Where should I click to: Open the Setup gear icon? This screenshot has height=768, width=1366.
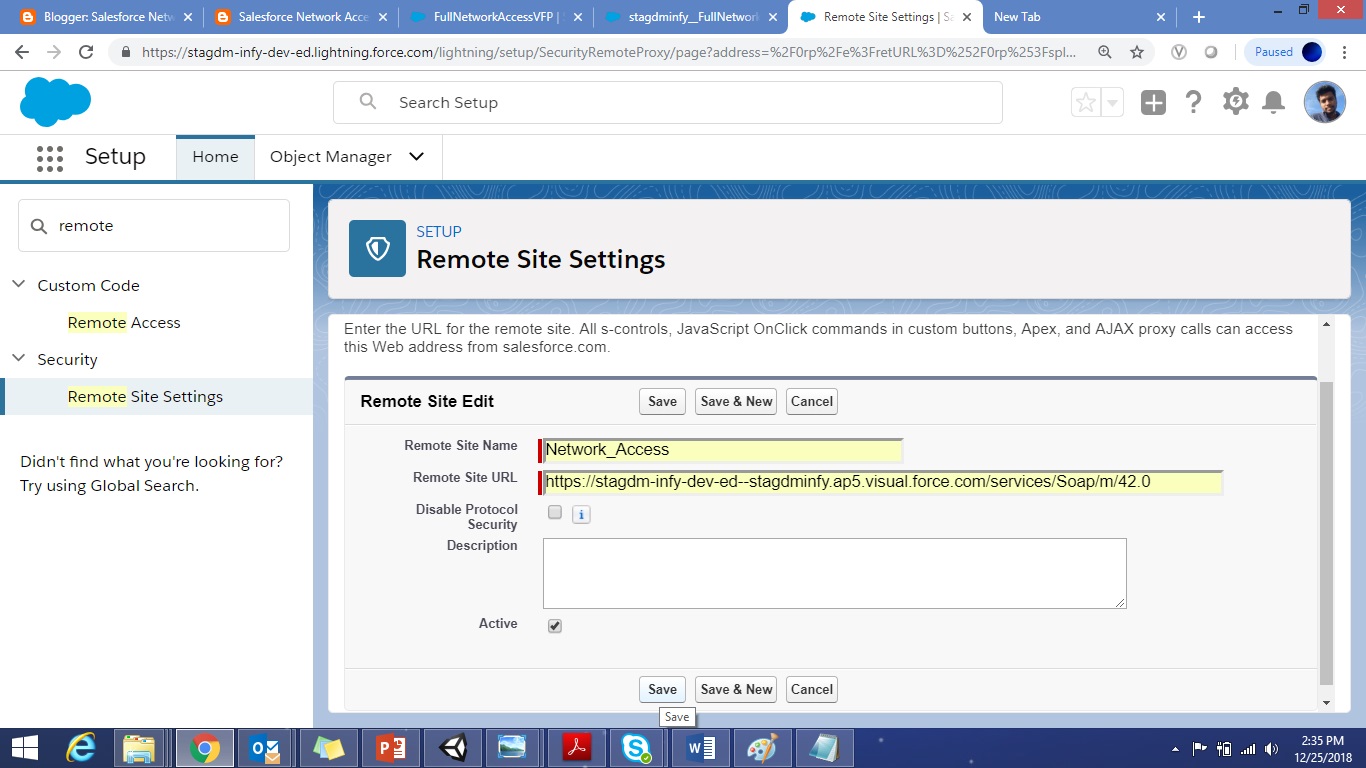[1235, 101]
